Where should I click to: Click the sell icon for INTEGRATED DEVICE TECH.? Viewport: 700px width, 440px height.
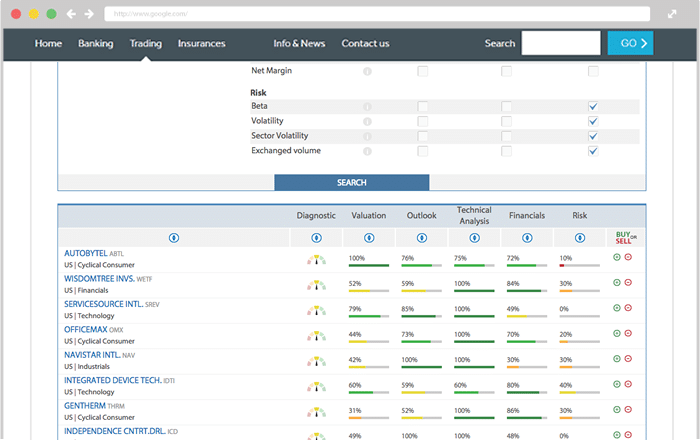click(628, 384)
